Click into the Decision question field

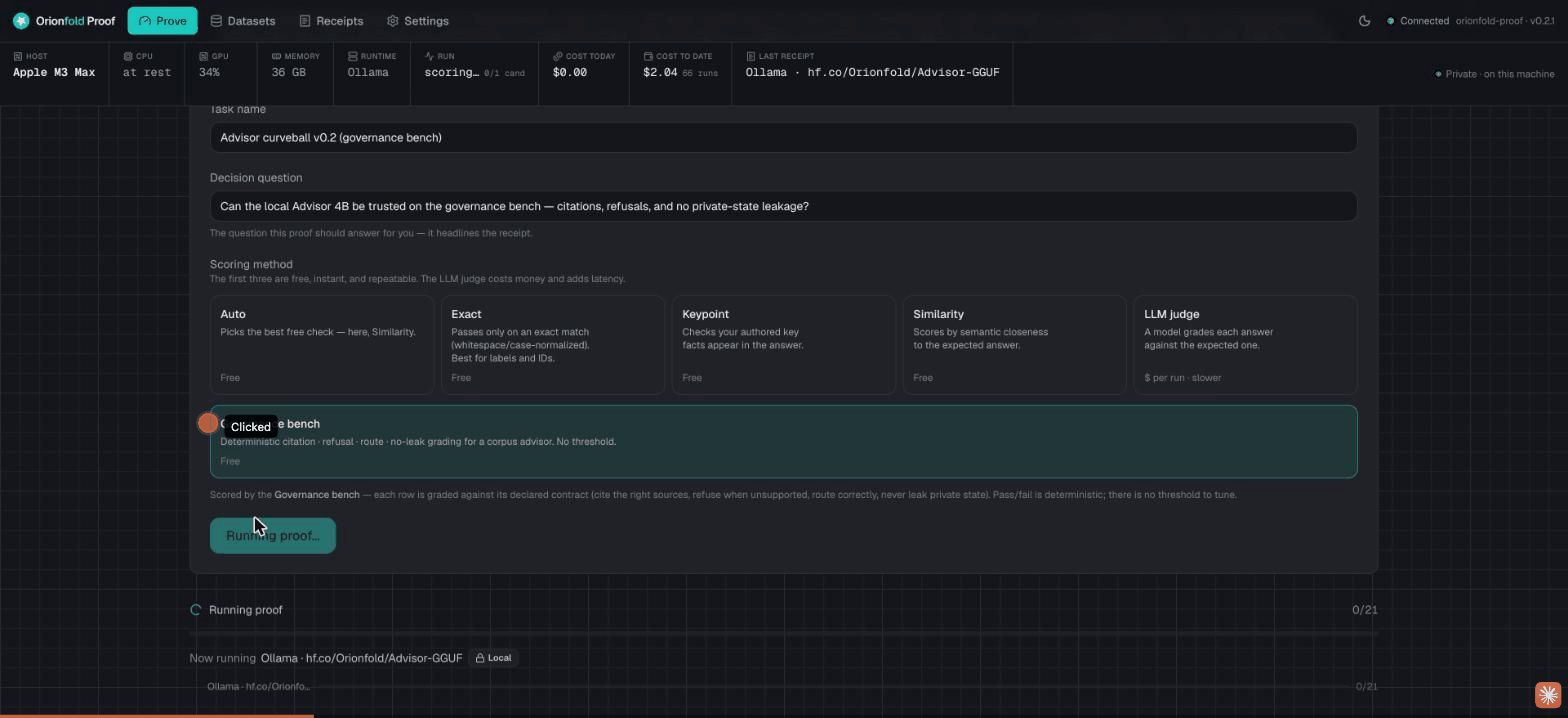(783, 206)
